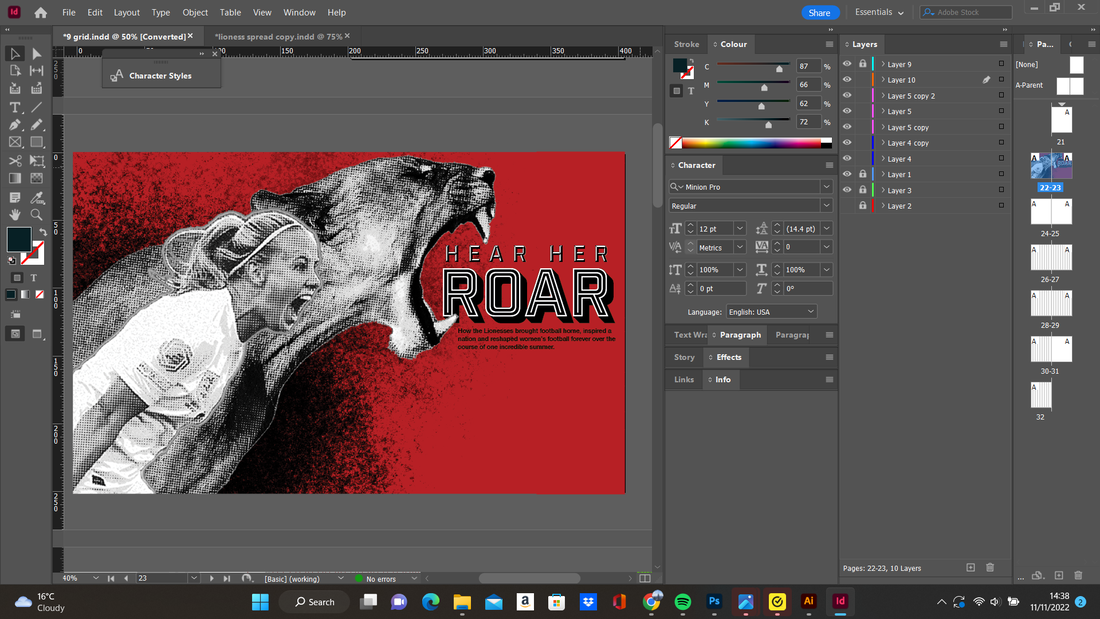Select the Gradient Feather tool
This screenshot has height=619, width=1100.
click(36, 178)
